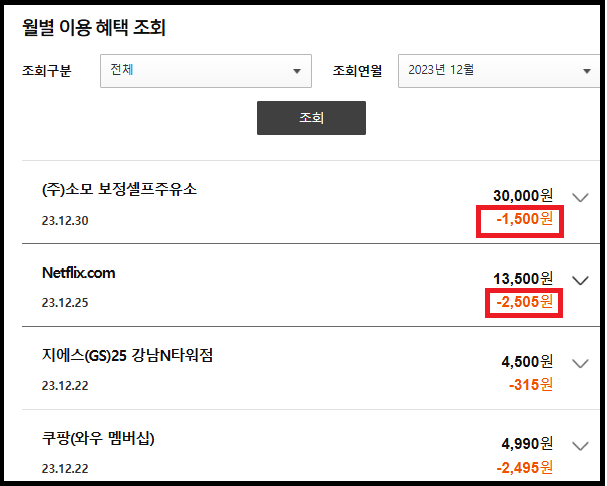The image size is (607, 486).
Task: Expand the Netflix.com entry chevron
Action: click(x=581, y=280)
